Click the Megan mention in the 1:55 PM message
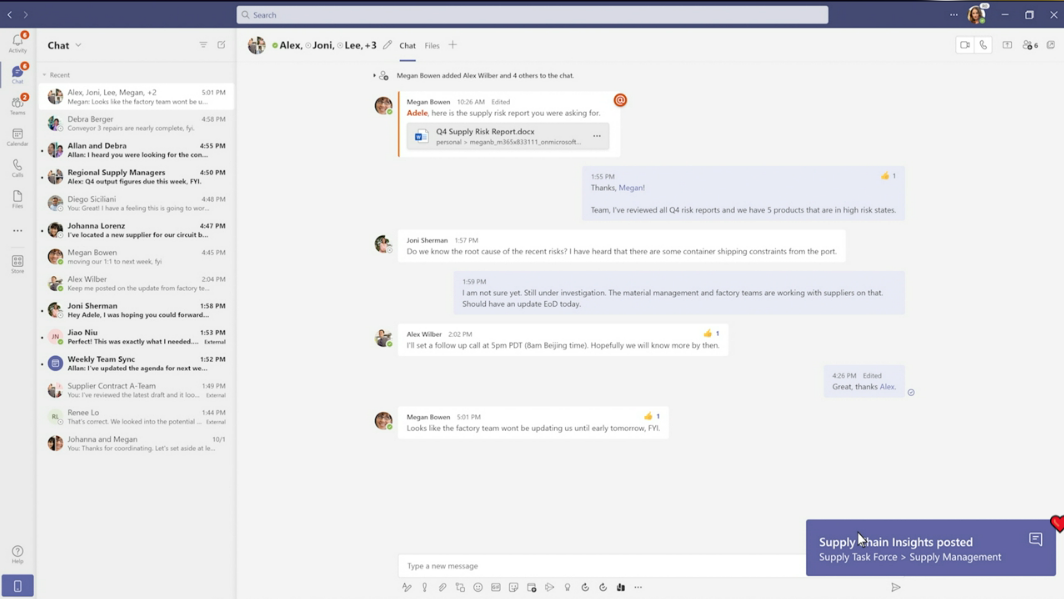The width and height of the screenshot is (1064, 599). 631,188
